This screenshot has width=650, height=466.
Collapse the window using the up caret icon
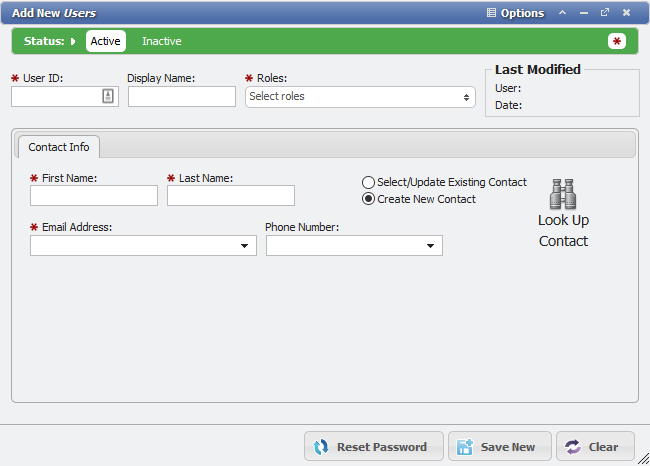tap(562, 13)
